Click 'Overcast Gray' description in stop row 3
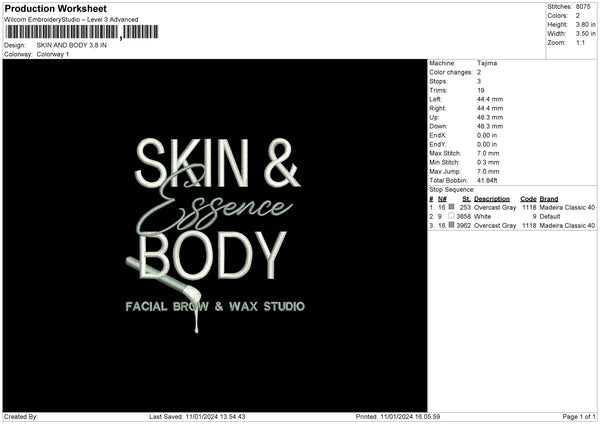Screen dimensions: 600x424 point(495,225)
